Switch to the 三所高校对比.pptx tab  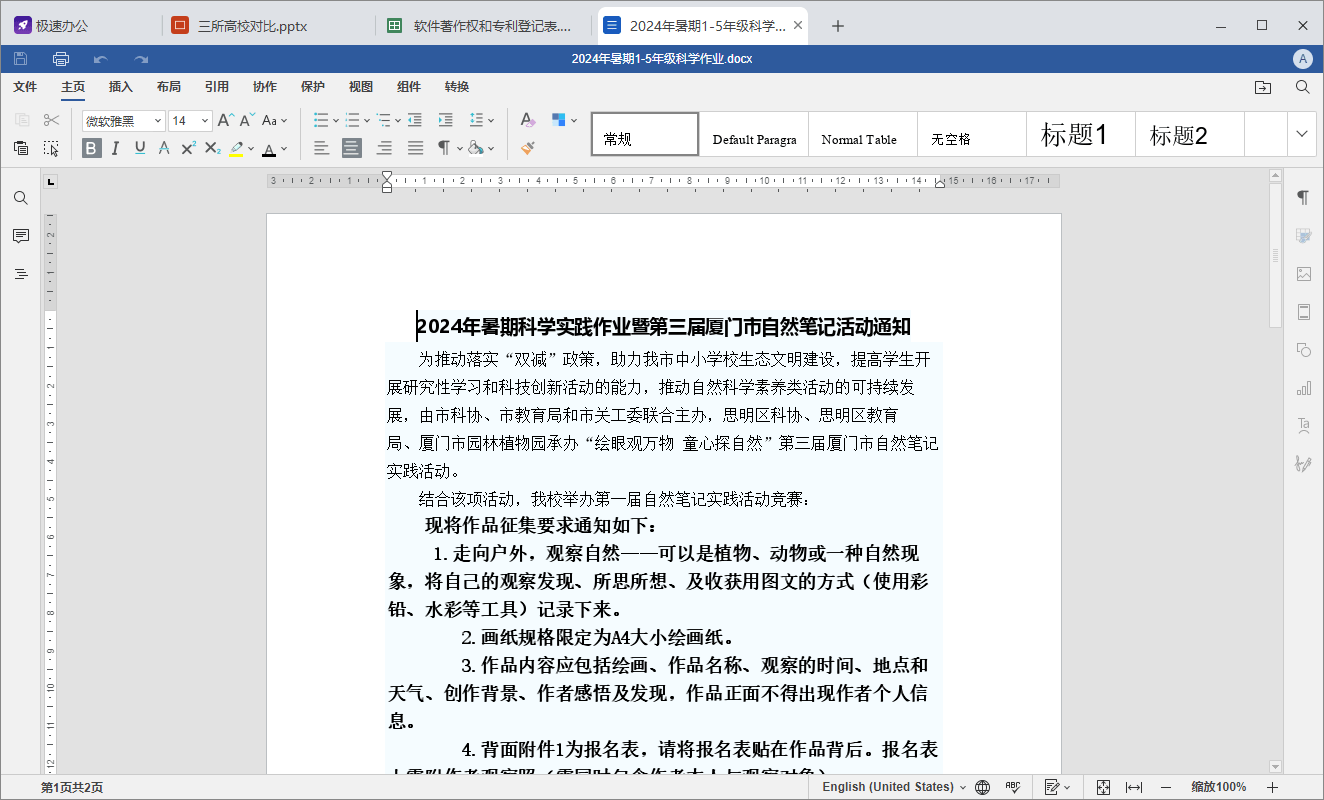pos(266,26)
